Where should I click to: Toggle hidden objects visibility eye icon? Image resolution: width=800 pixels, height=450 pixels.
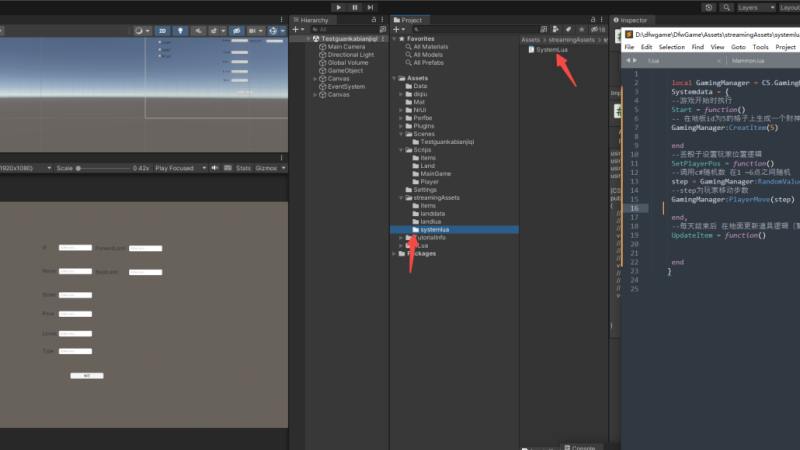point(236,31)
